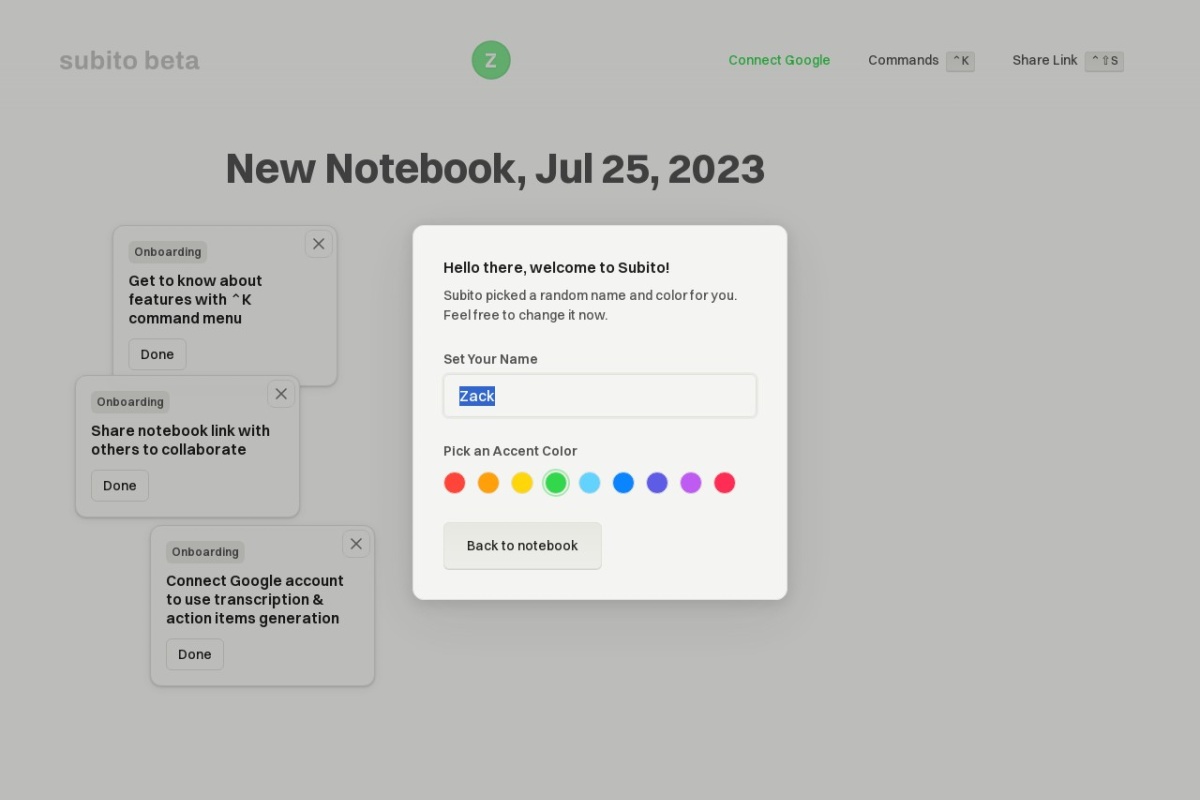Click 'Get to know about features' text
Screen dimensions: 1200x800
(195, 299)
